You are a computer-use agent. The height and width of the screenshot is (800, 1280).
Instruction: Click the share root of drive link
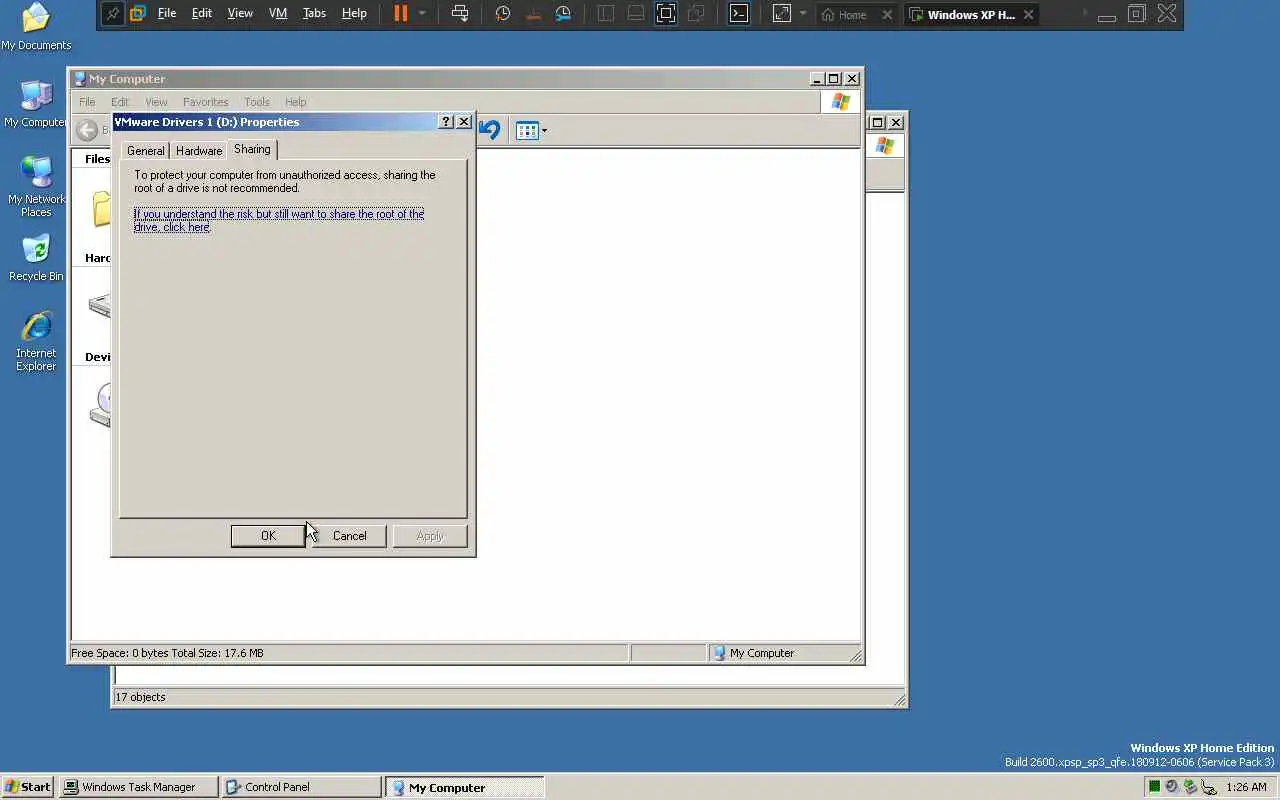279,220
